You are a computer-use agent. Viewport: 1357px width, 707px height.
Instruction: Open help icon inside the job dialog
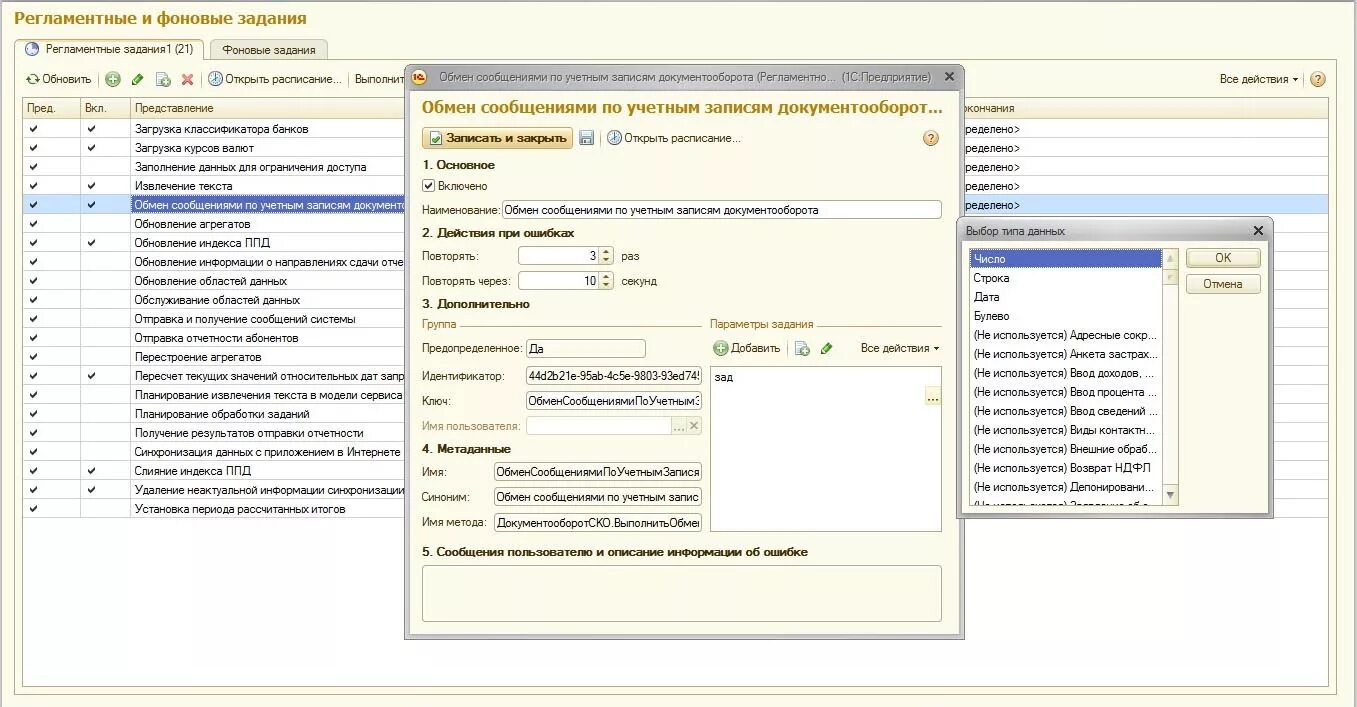click(931, 138)
